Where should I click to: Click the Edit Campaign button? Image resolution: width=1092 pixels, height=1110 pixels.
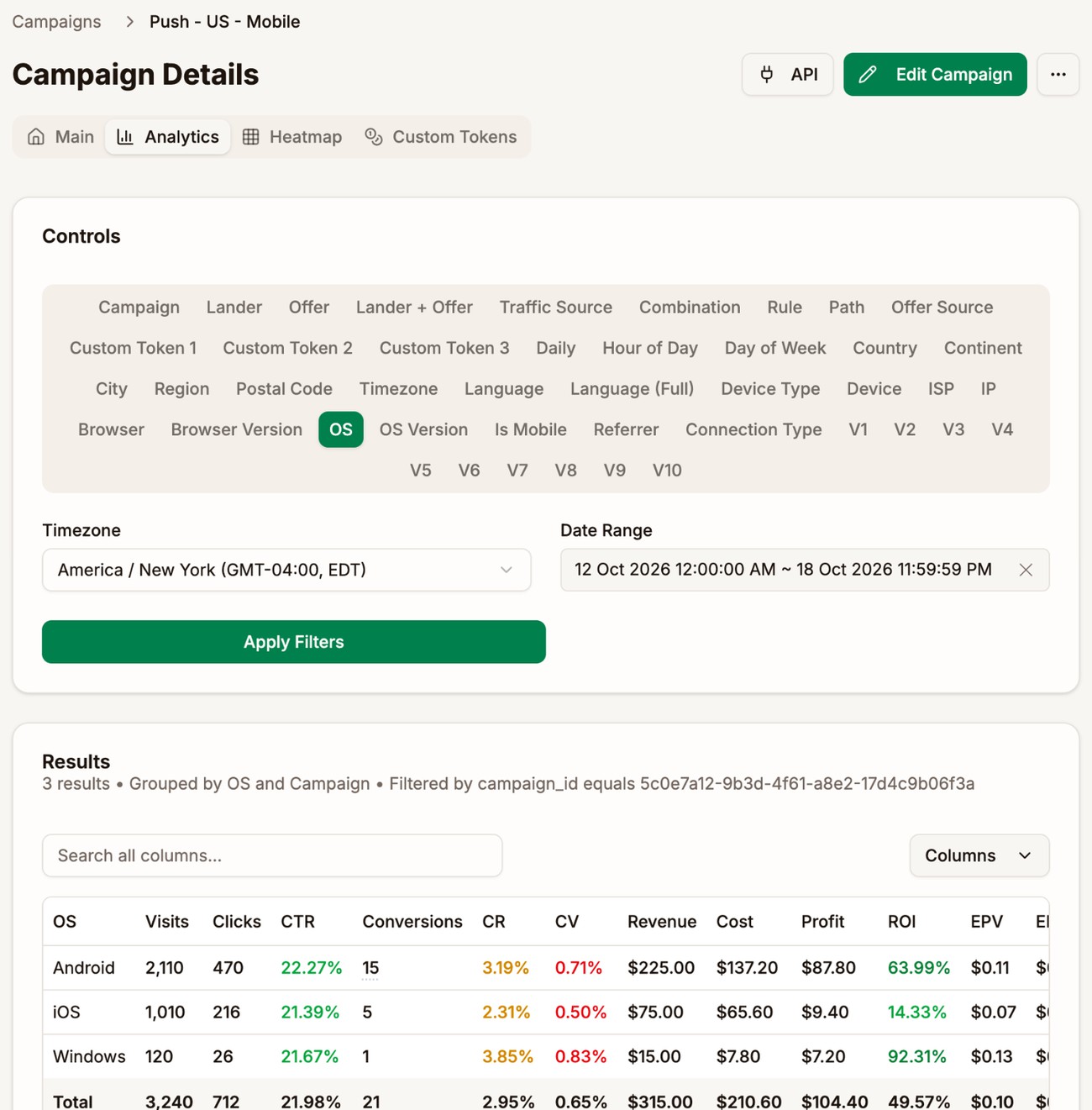(x=935, y=74)
